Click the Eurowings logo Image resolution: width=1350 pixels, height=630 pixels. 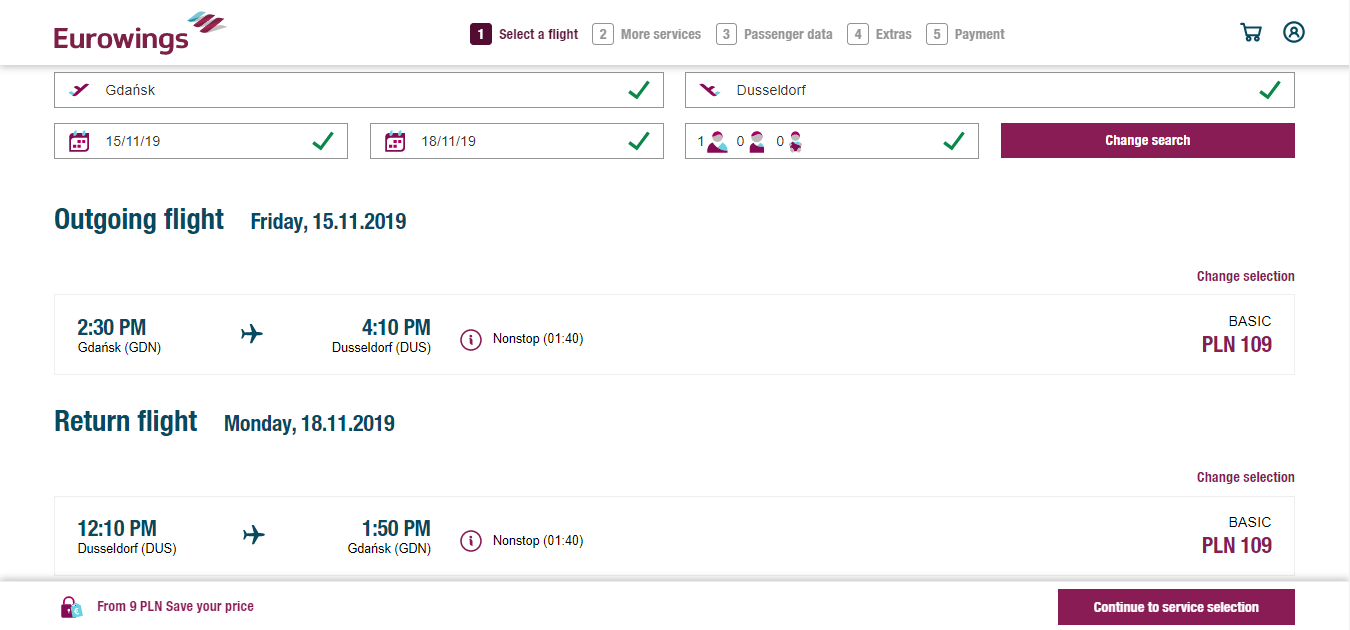(140, 33)
